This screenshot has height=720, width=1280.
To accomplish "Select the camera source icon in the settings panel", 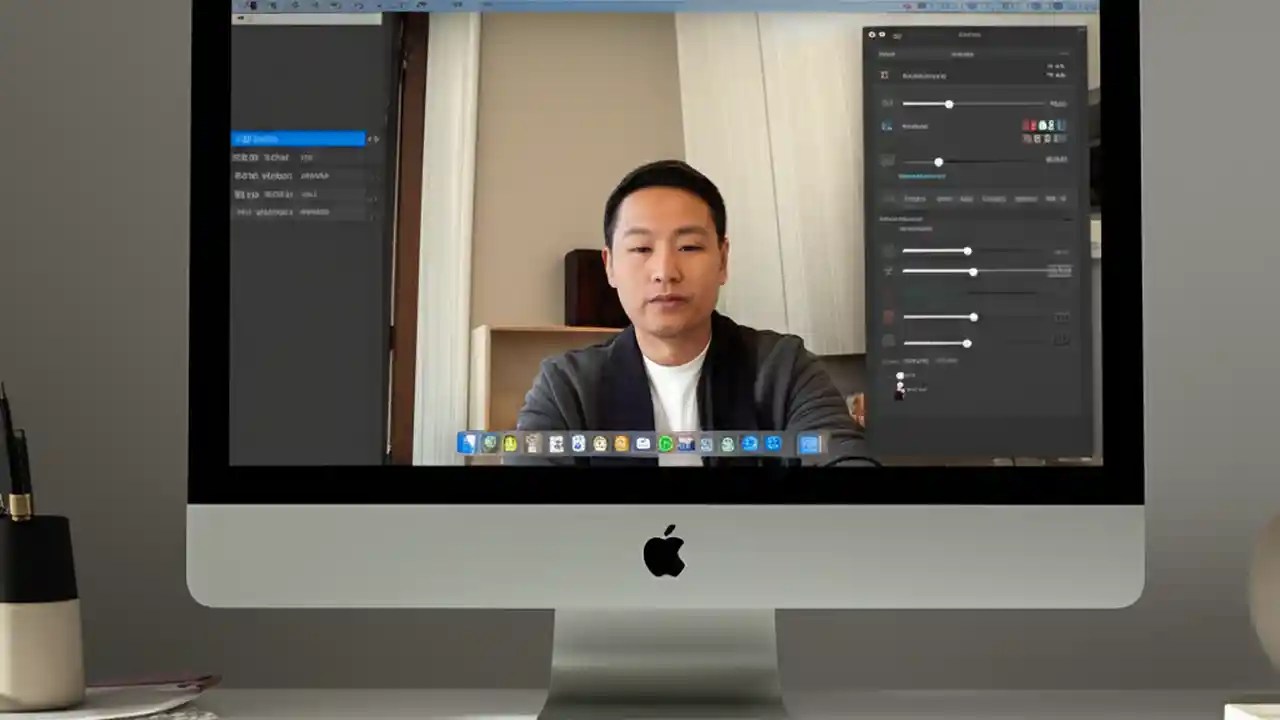I will coord(886,75).
